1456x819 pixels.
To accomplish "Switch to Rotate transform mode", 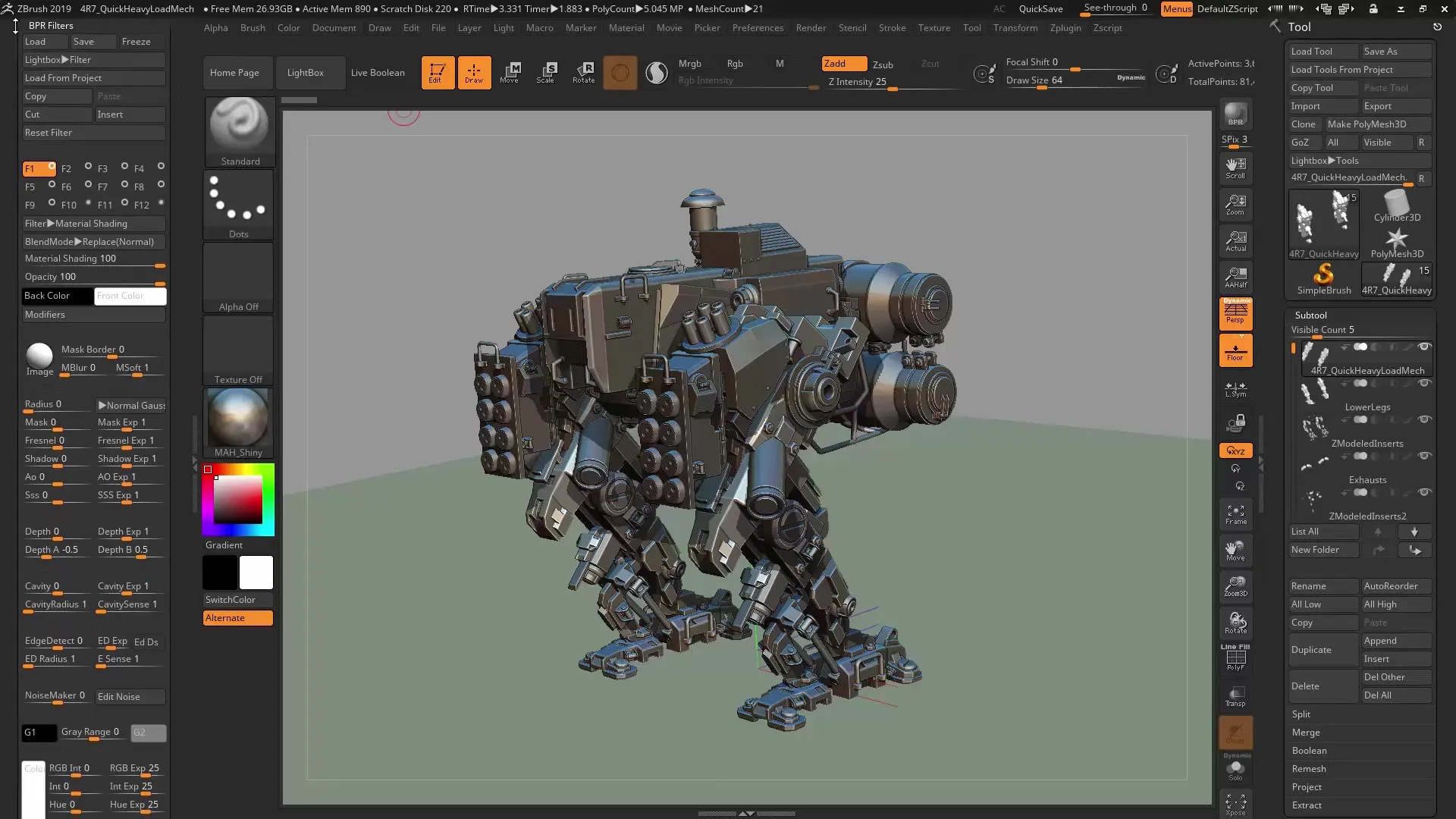I will click(583, 73).
